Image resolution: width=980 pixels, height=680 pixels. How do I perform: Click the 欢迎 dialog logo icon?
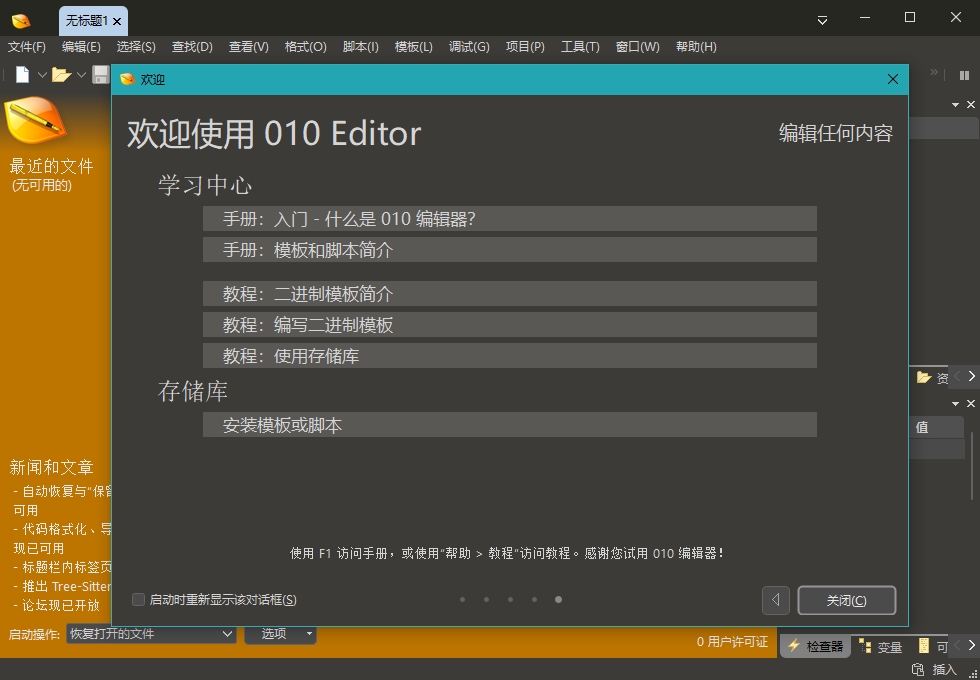[128, 79]
